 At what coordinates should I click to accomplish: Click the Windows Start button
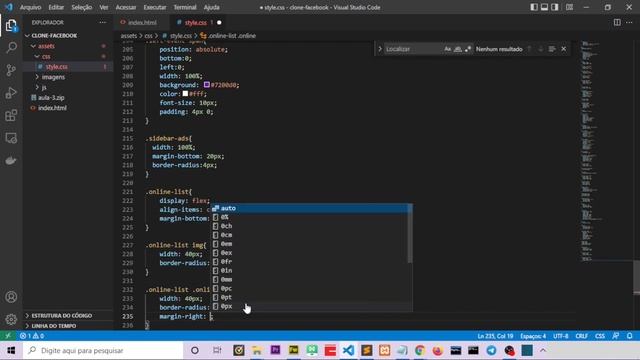(x=11, y=350)
